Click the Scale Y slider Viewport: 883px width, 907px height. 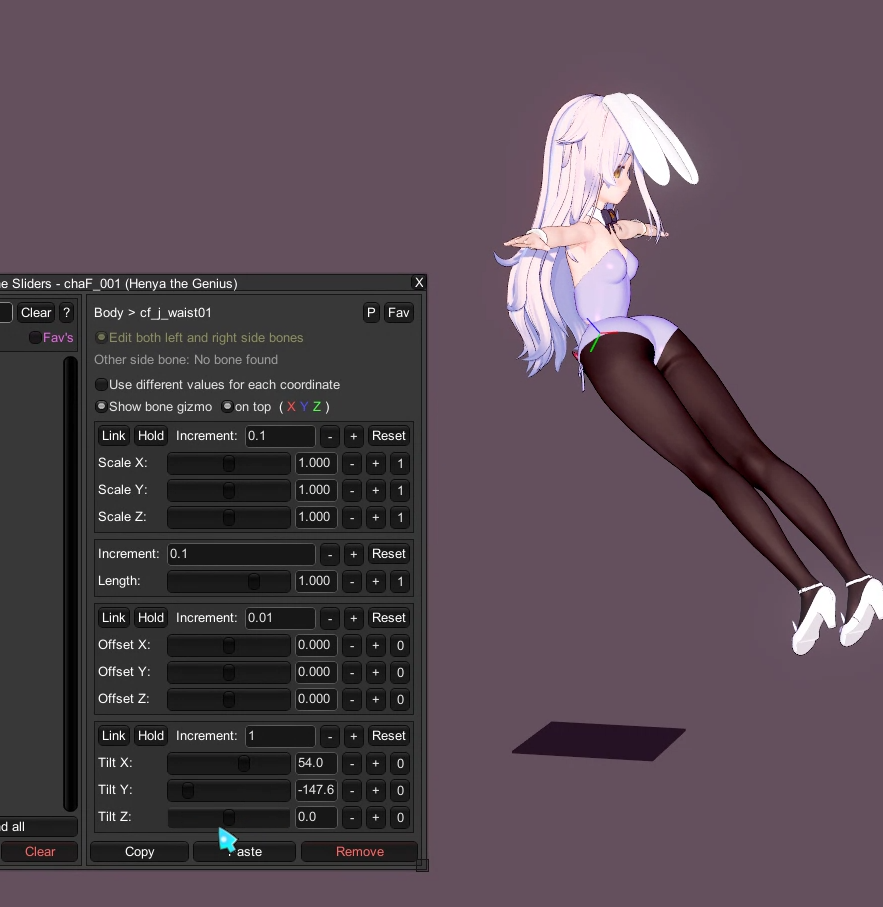point(229,491)
